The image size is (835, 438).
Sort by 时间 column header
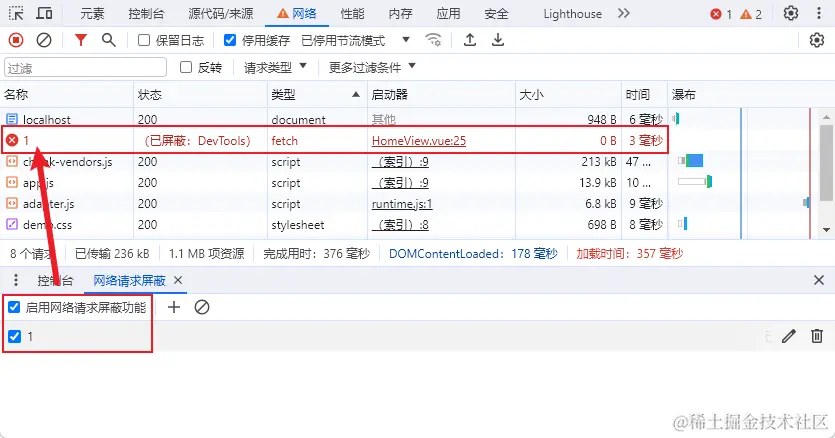click(x=644, y=95)
